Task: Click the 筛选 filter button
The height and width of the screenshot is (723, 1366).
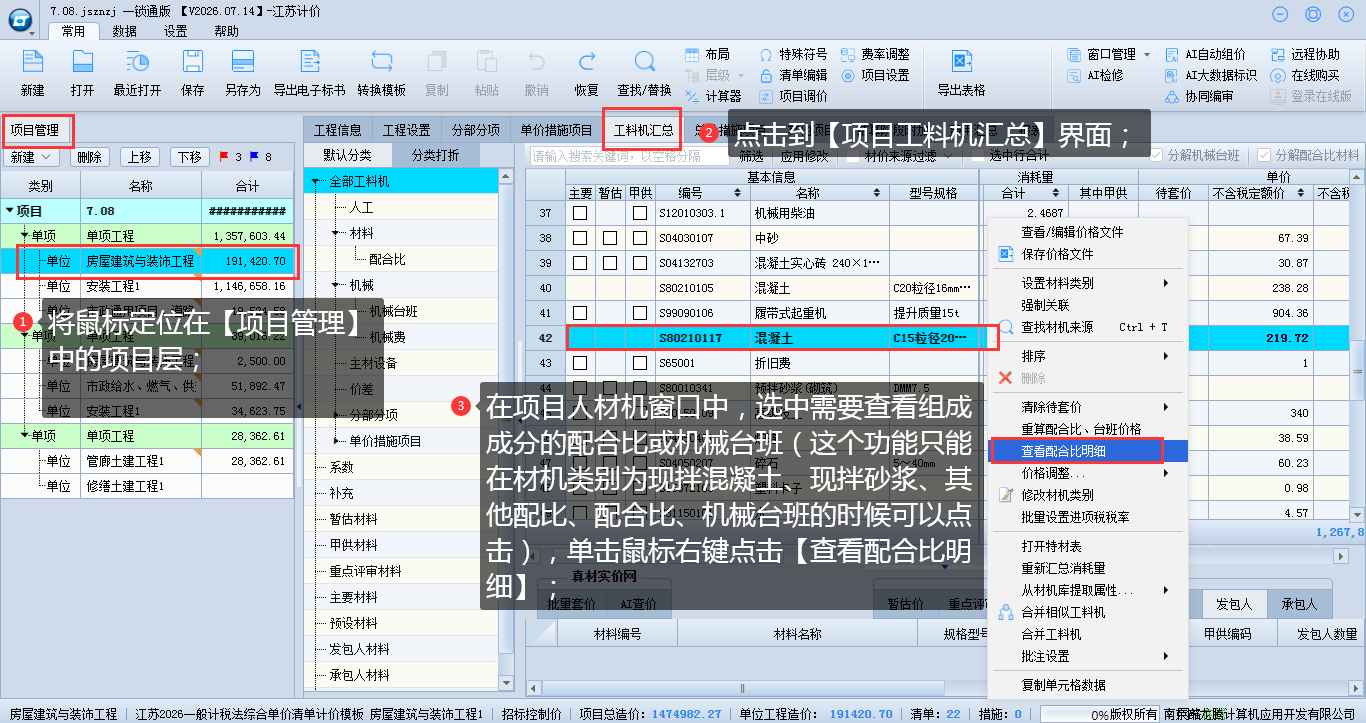Action: pos(751,156)
